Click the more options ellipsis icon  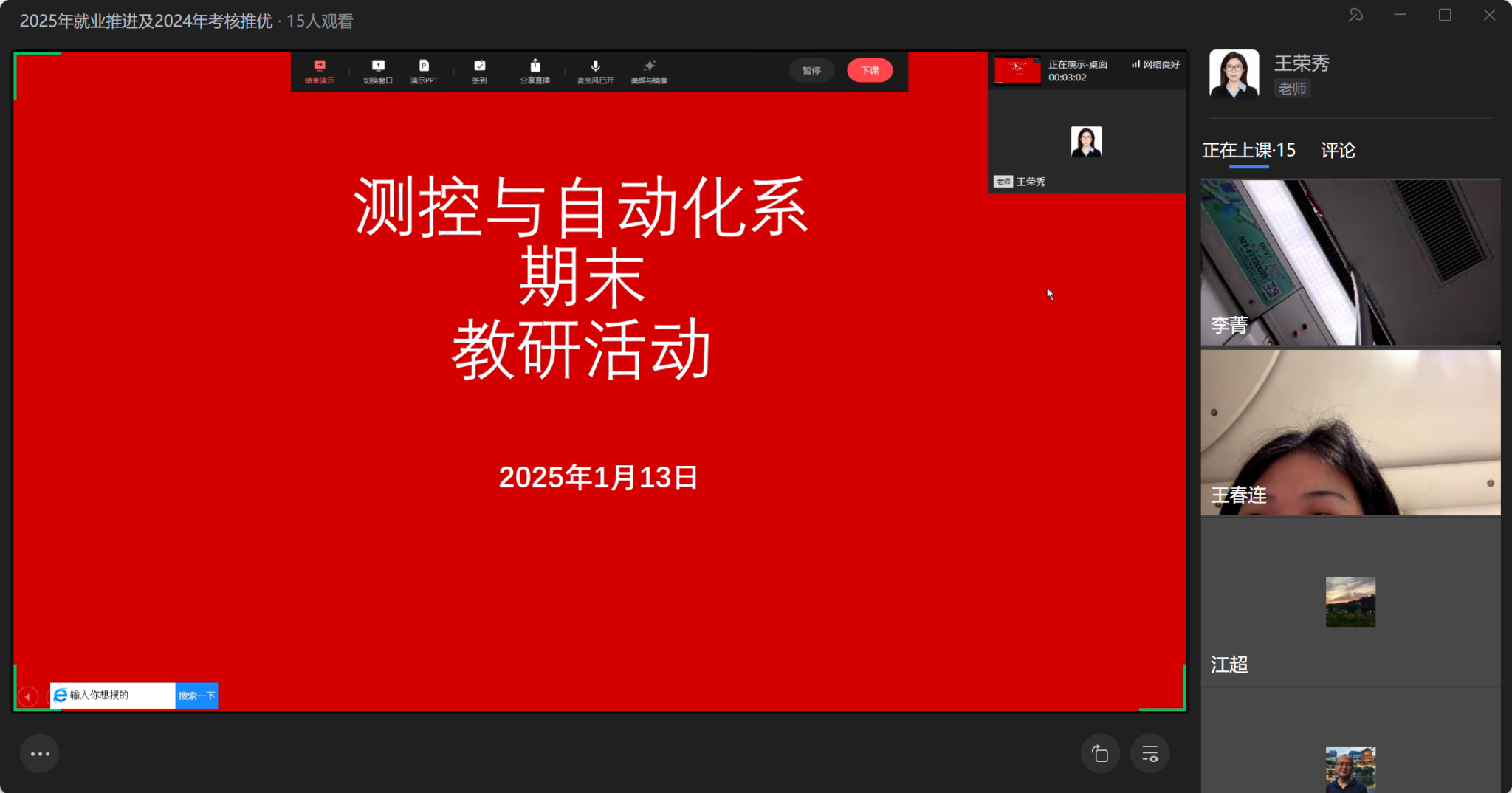click(x=40, y=752)
